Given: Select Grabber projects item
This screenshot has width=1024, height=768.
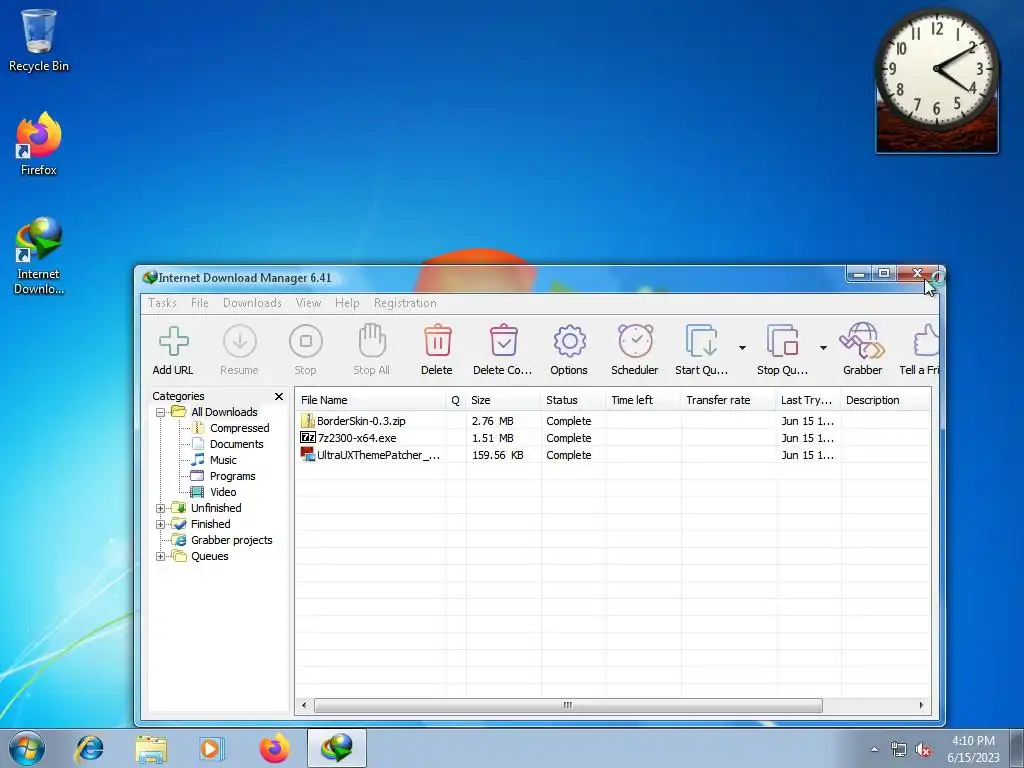Looking at the screenshot, I should click(x=231, y=540).
